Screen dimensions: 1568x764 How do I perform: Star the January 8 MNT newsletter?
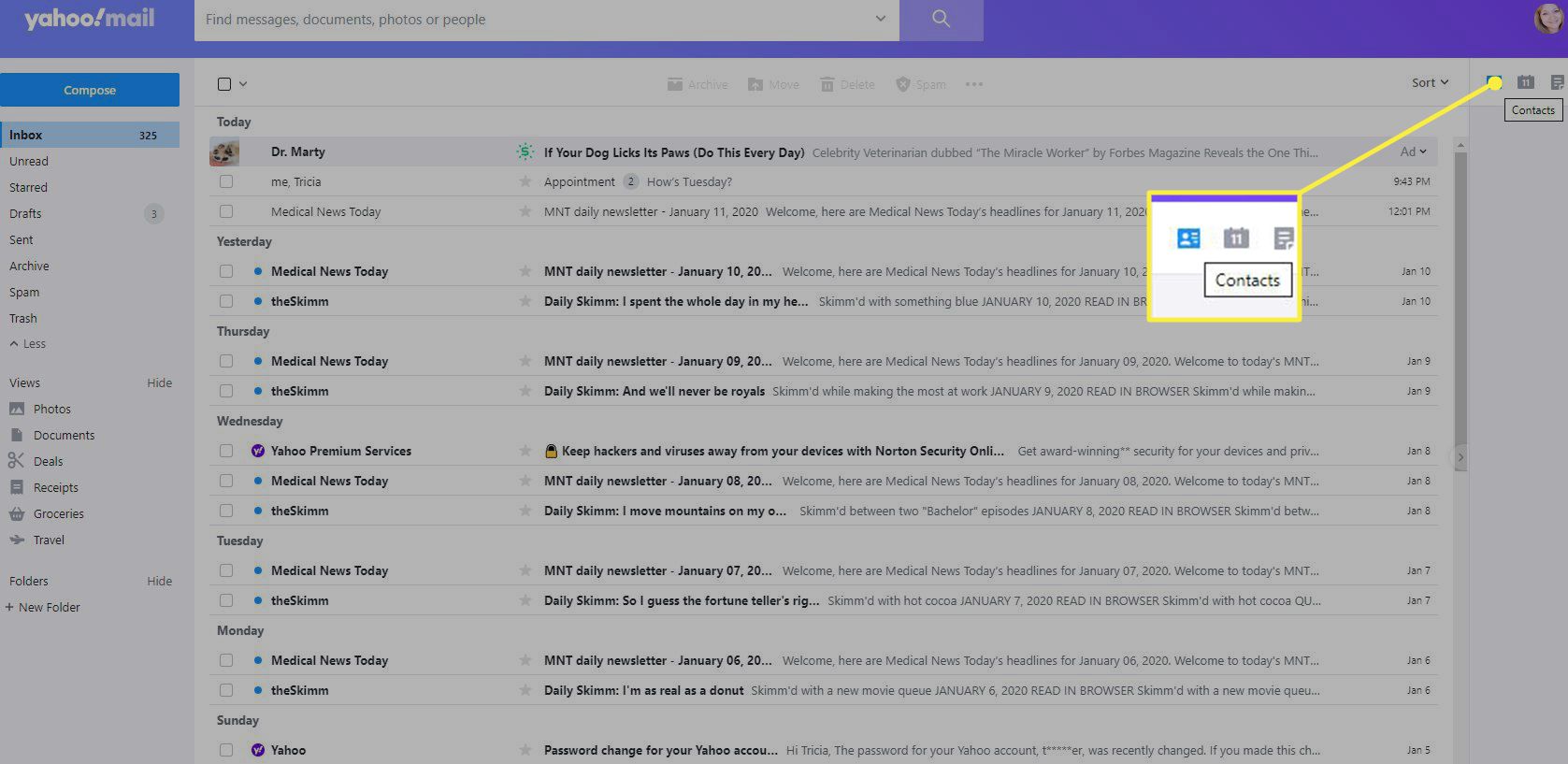pyautogui.click(x=525, y=481)
